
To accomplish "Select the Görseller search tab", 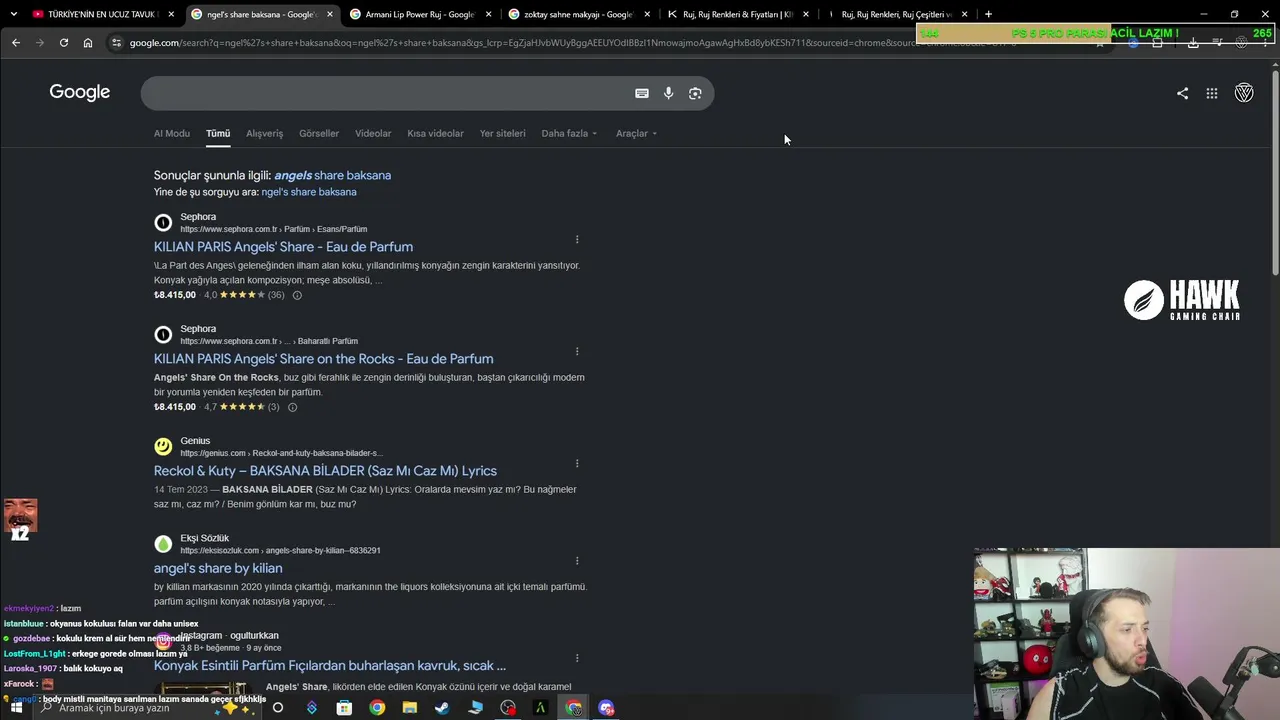I will 319,133.
